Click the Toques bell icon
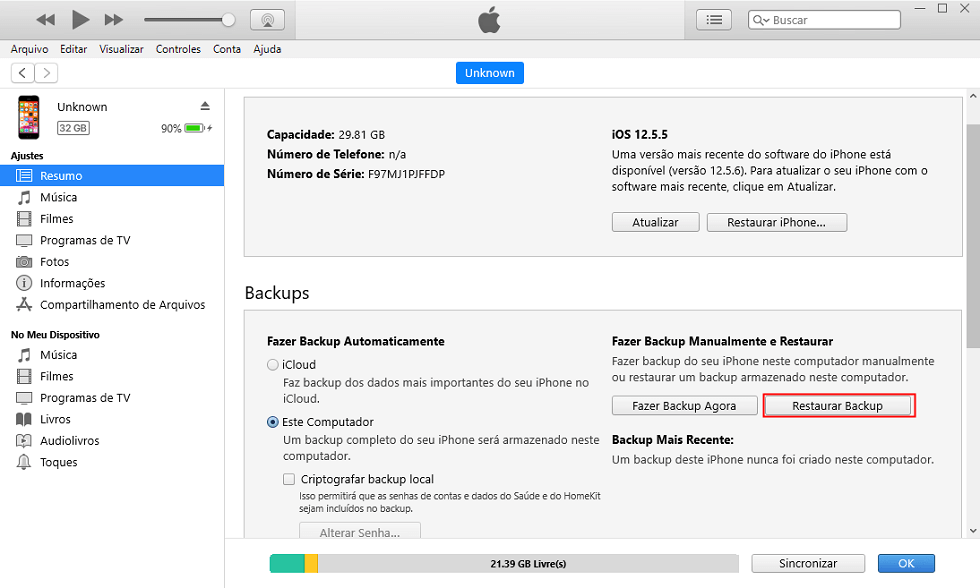The width and height of the screenshot is (980, 588). pyautogui.click(x=24, y=462)
